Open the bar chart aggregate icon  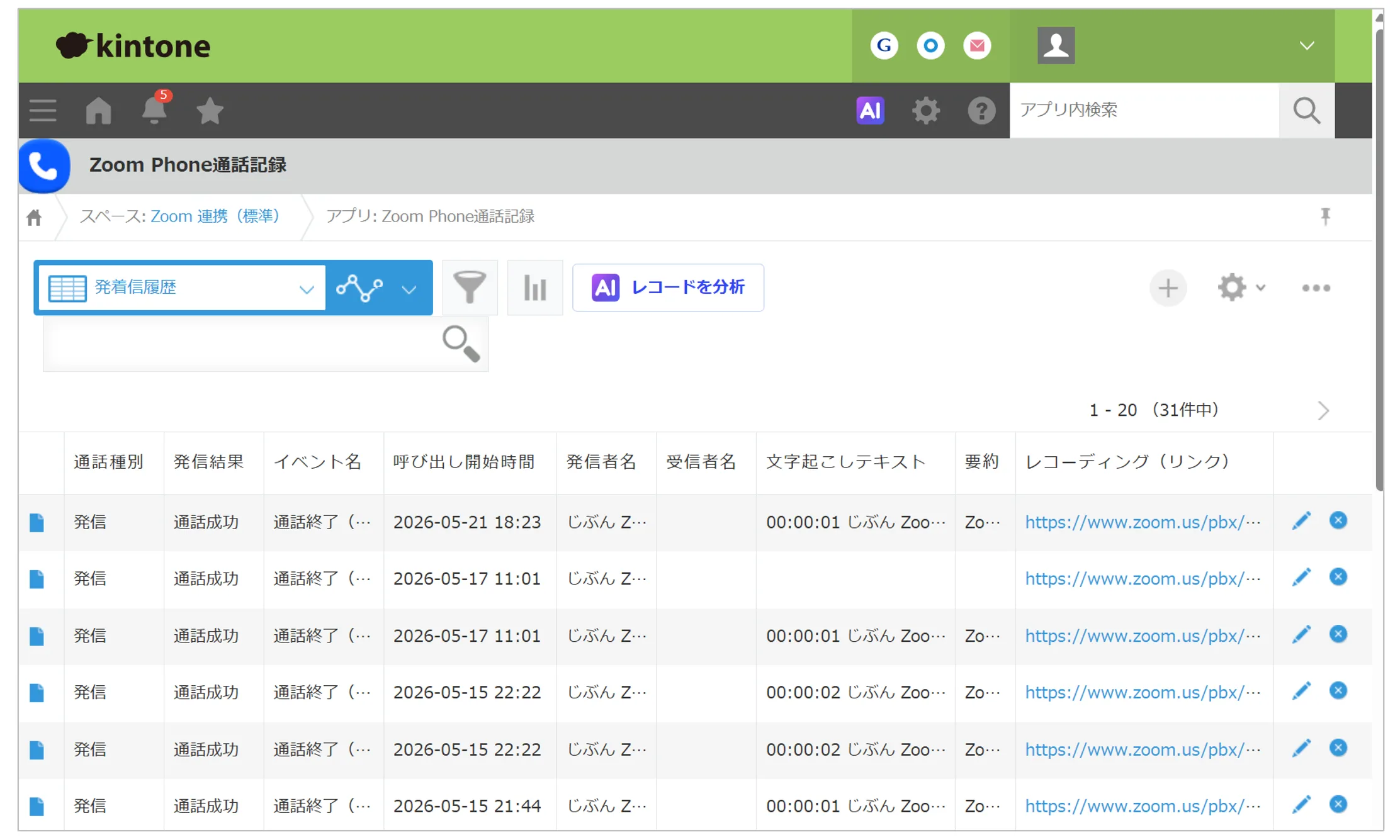click(535, 288)
